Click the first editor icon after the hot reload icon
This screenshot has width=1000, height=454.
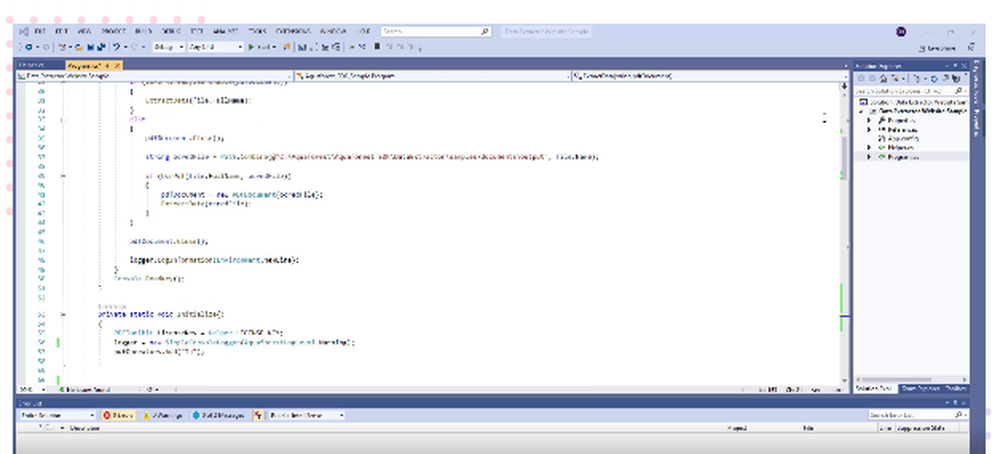pyautogui.click(x=302, y=47)
